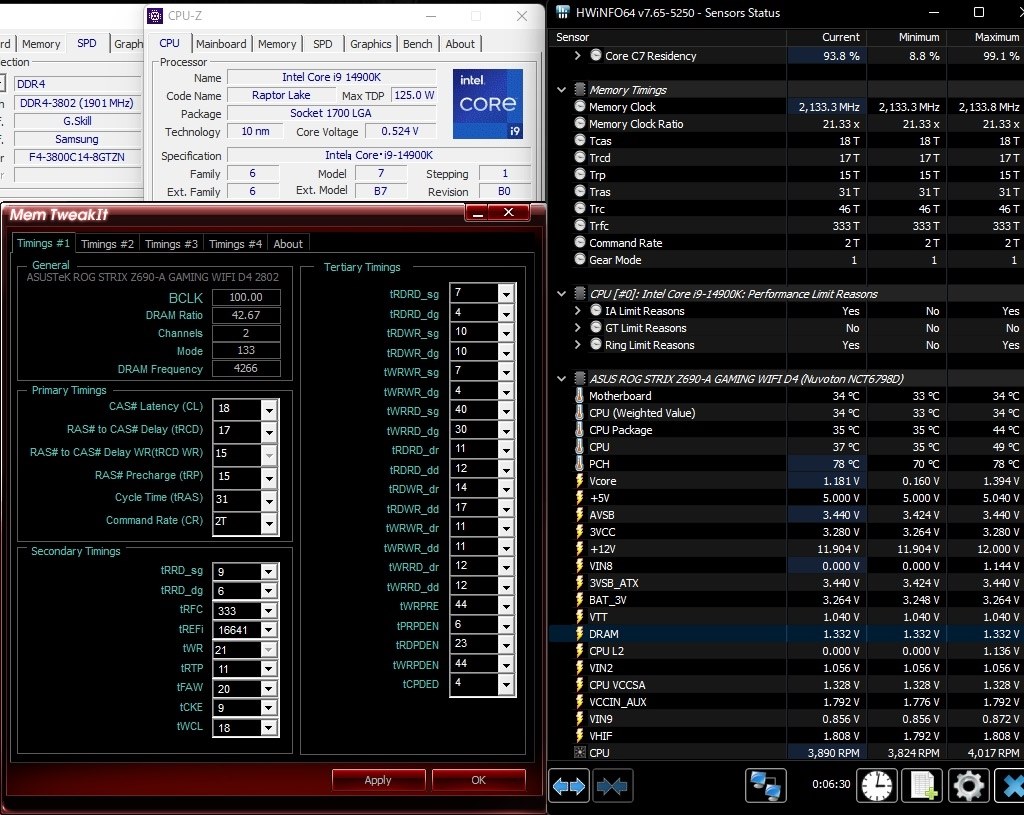The width and height of the screenshot is (1024, 815).
Task: Click the Apply button in Mem TweakIt
Action: tap(378, 780)
